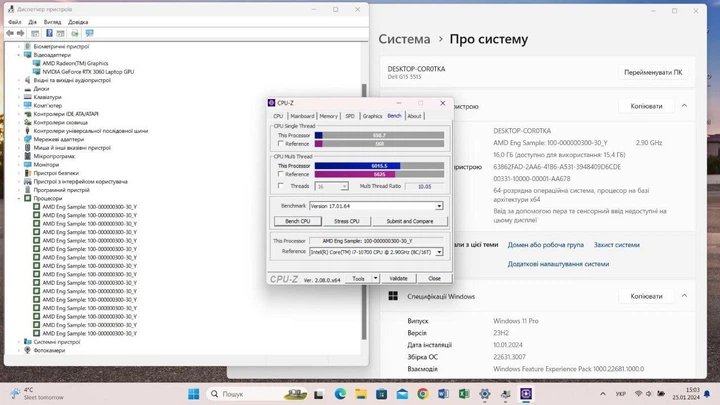Viewport: 720px width, 405px height.
Task: Open the Файл menu in Device Manager
Action: [x=15, y=22]
